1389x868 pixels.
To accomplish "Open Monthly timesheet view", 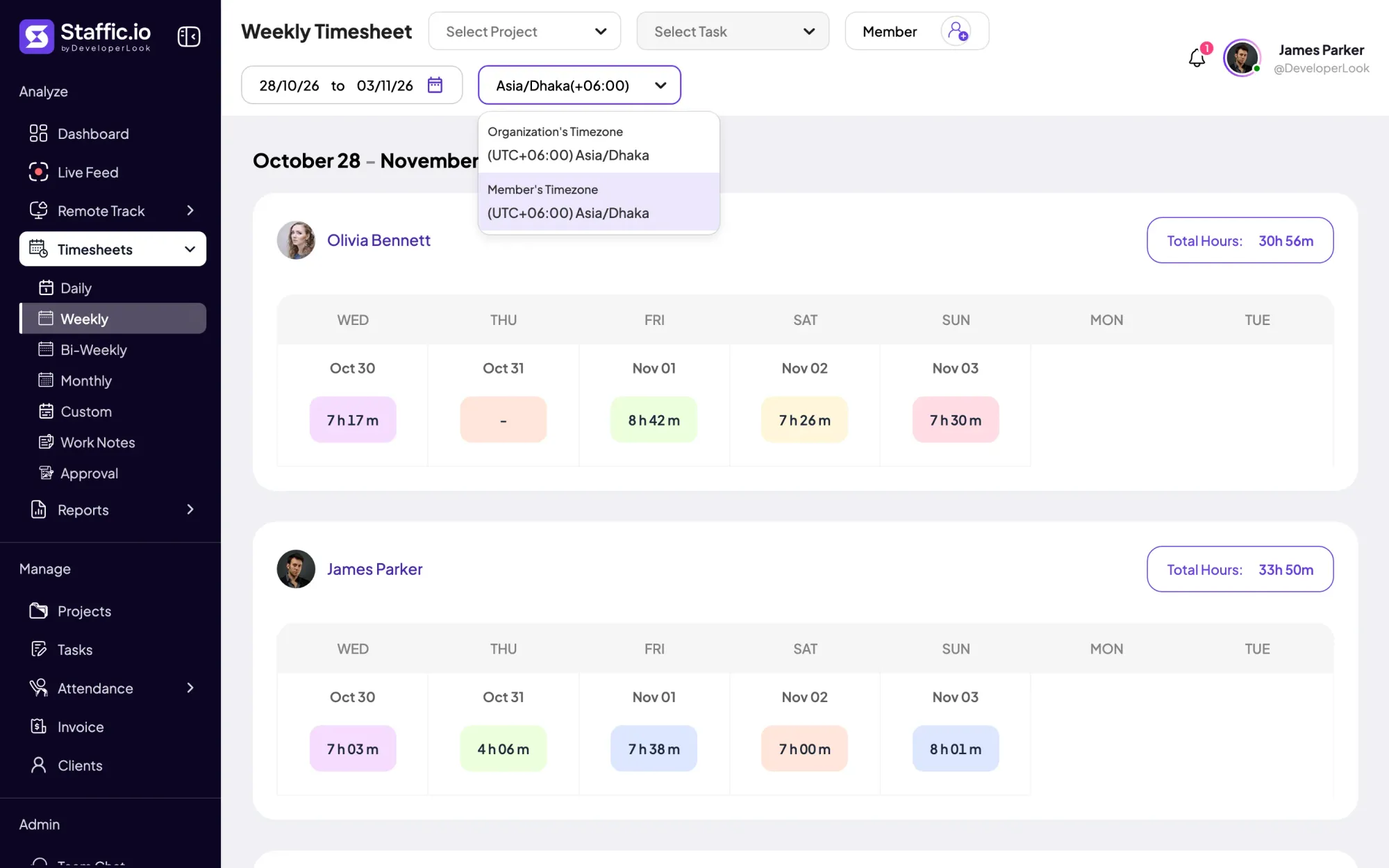I will tap(85, 381).
